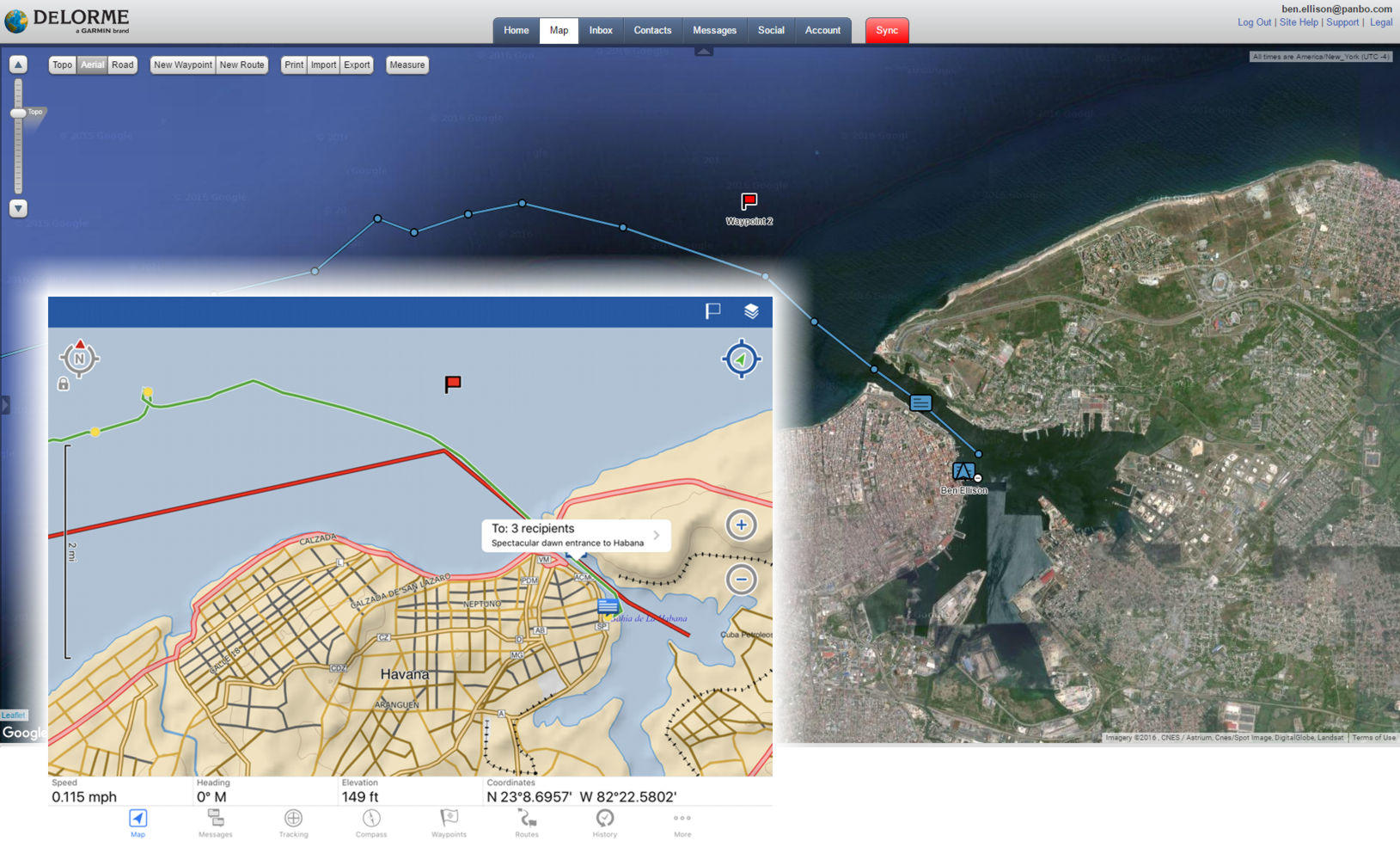Image resolution: width=1400 pixels, height=841 pixels.
Task: Switch to the Messages tab
Action: (x=714, y=30)
